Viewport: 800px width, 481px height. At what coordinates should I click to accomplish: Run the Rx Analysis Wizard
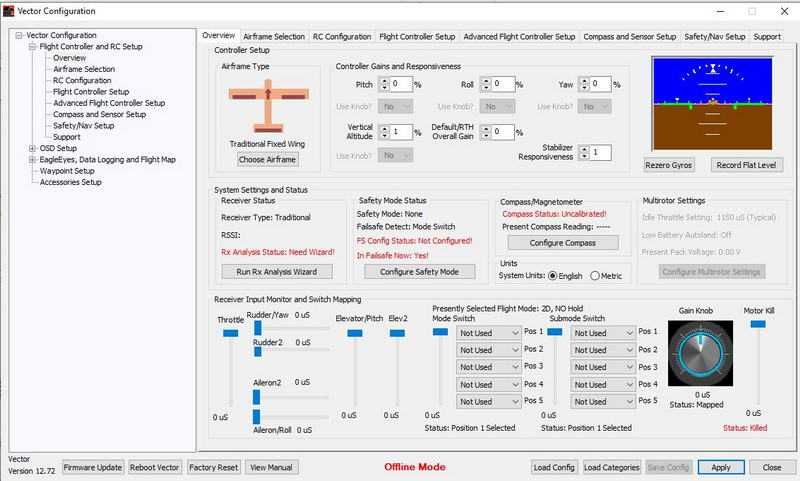click(277, 272)
